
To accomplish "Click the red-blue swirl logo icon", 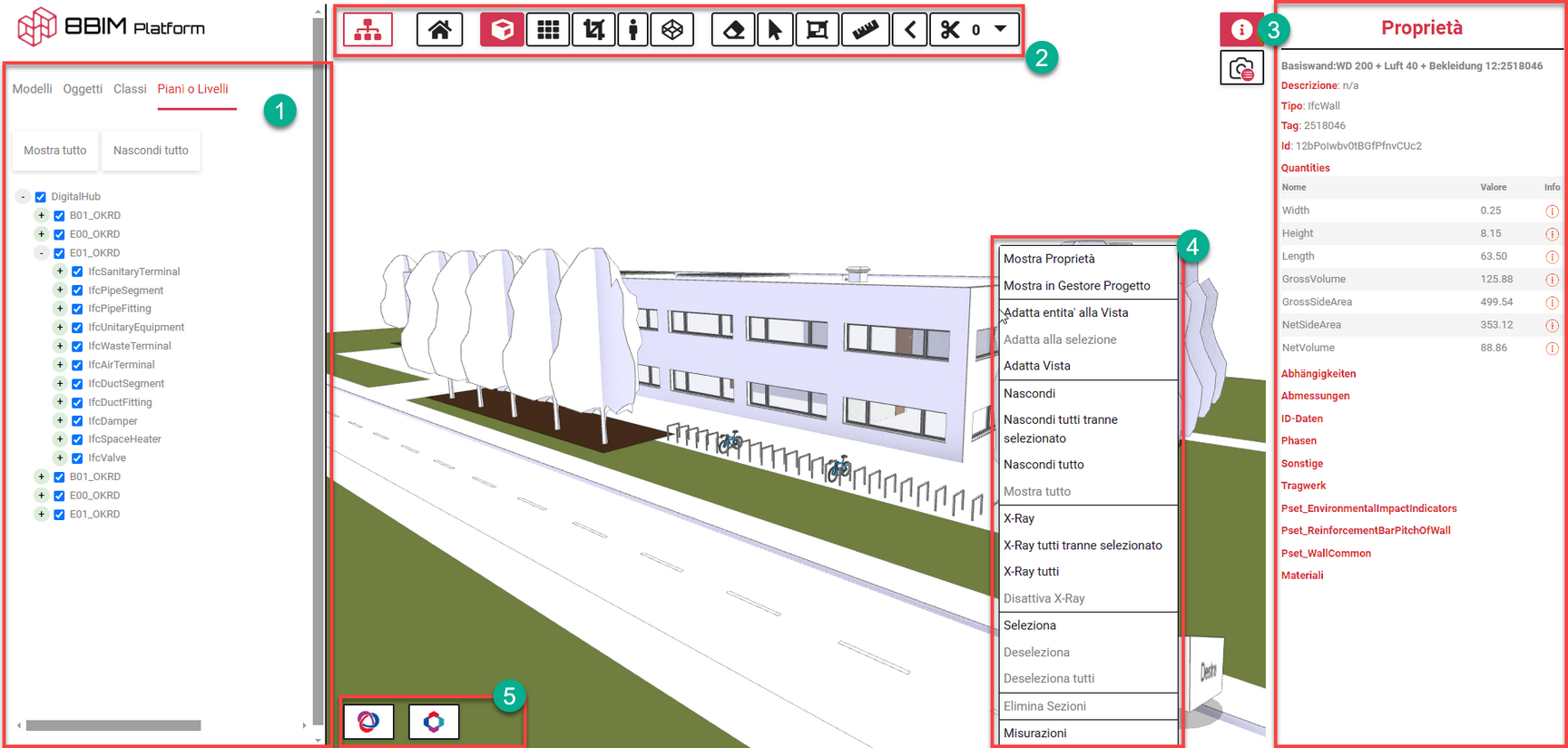I will tap(368, 722).
